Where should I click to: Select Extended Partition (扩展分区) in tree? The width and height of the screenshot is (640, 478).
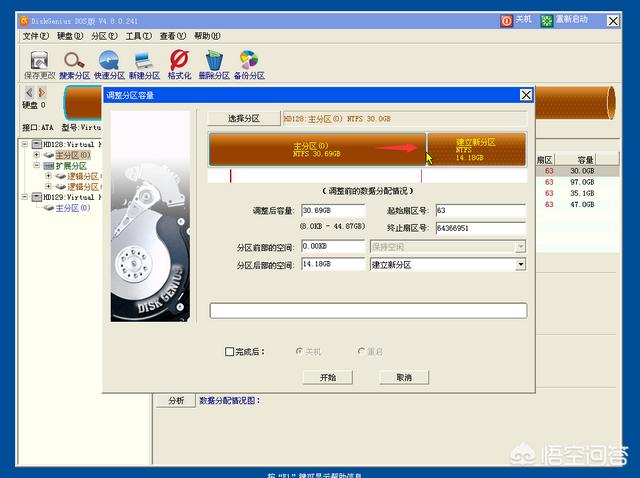pyautogui.click(x=71, y=166)
